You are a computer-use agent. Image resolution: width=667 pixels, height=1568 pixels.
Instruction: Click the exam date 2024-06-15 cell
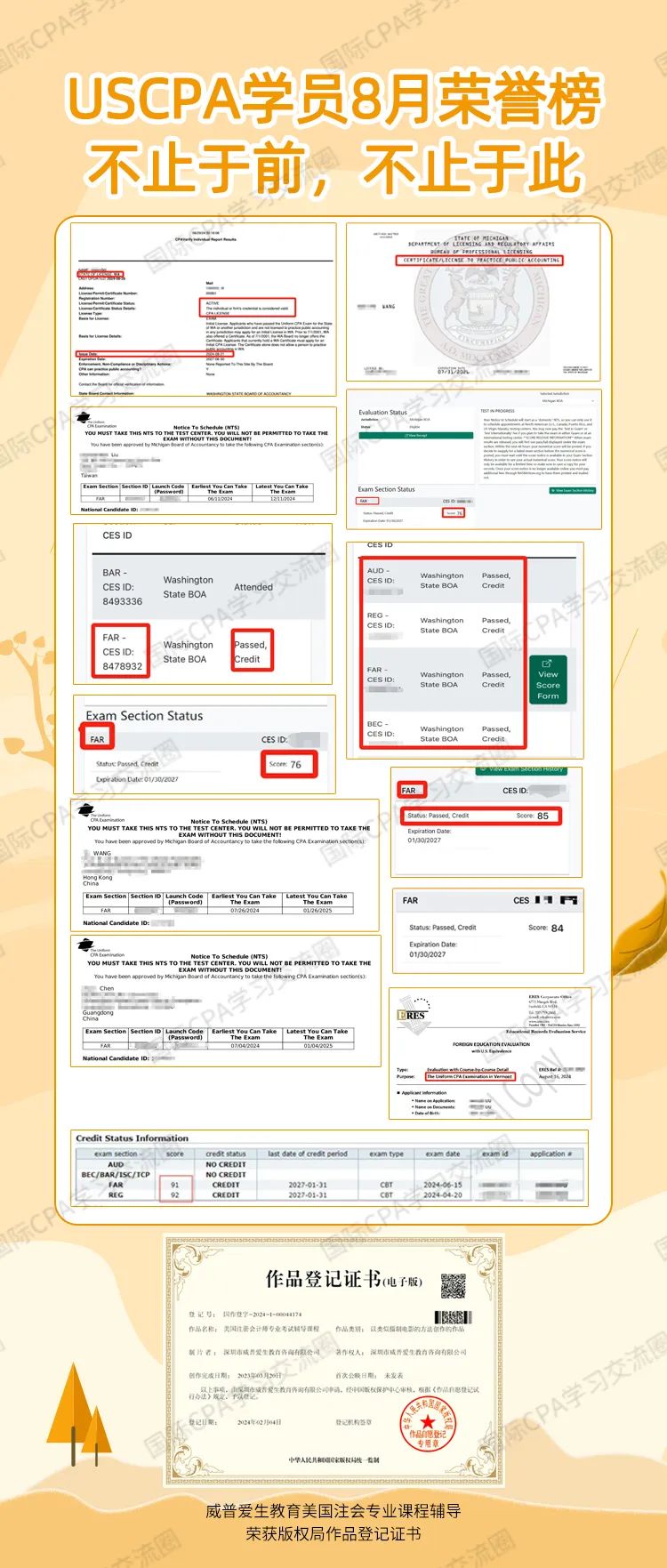(443, 1185)
